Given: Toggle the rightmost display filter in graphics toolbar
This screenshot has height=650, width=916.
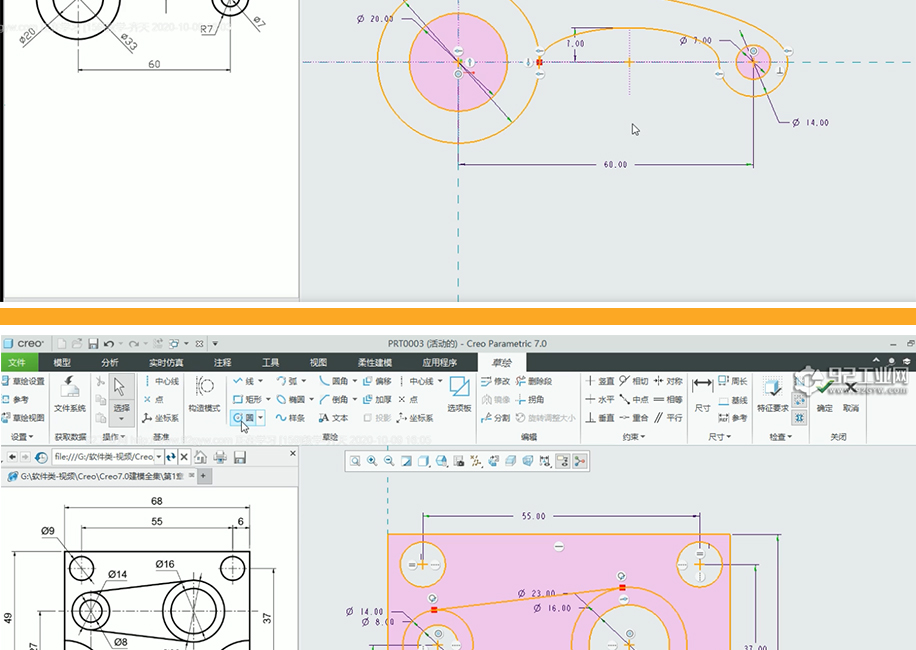Looking at the screenshot, I should pyautogui.click(x=580, y=461).
